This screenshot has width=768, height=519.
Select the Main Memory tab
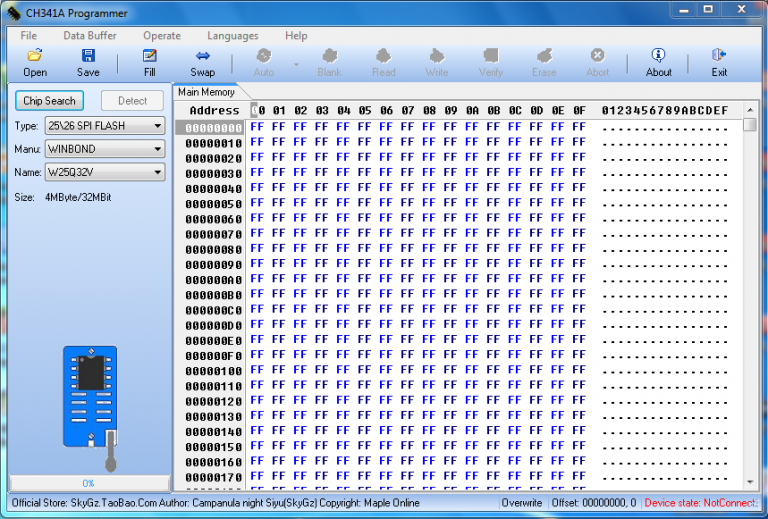click(x=207, y=92)
